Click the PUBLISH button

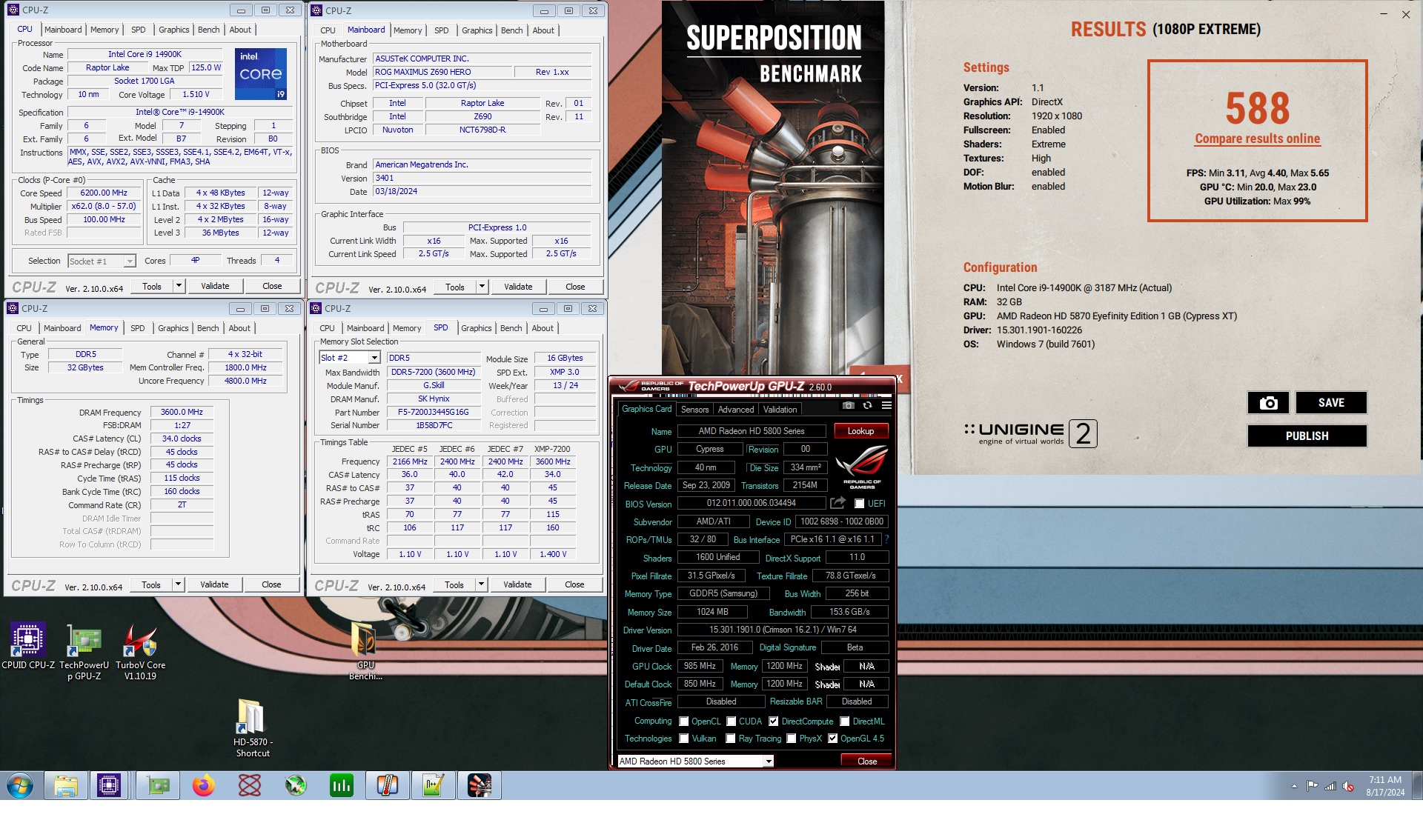[x=1307, y=436]
